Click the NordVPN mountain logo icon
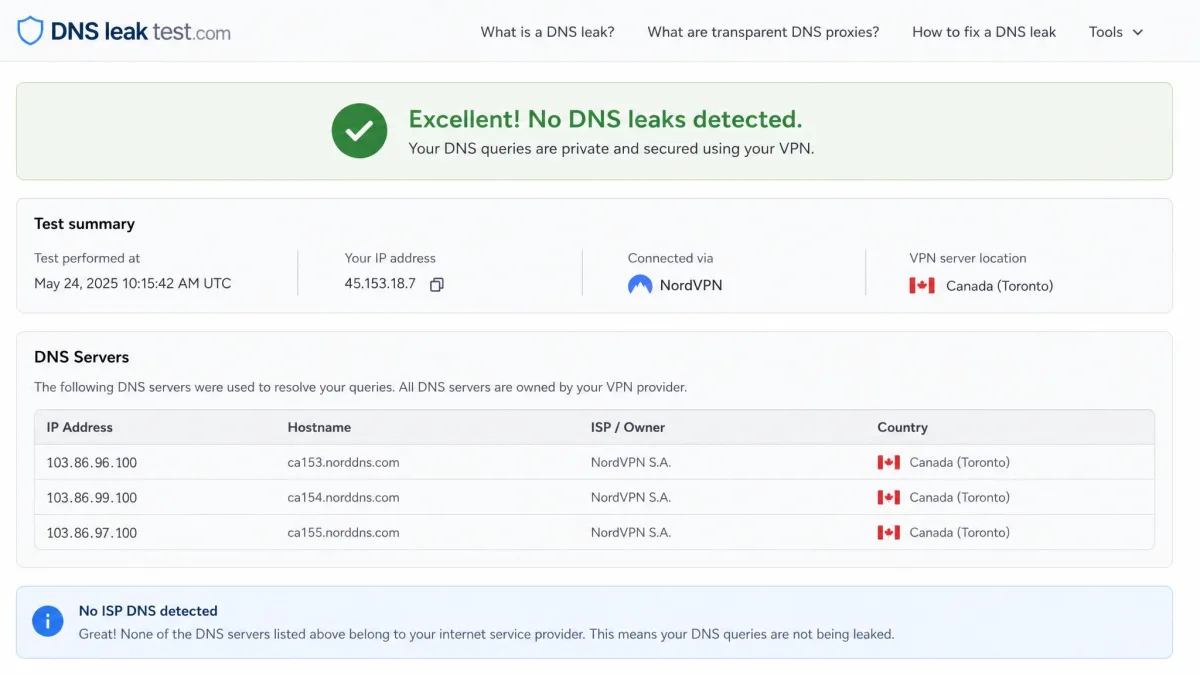 (640, 285)
